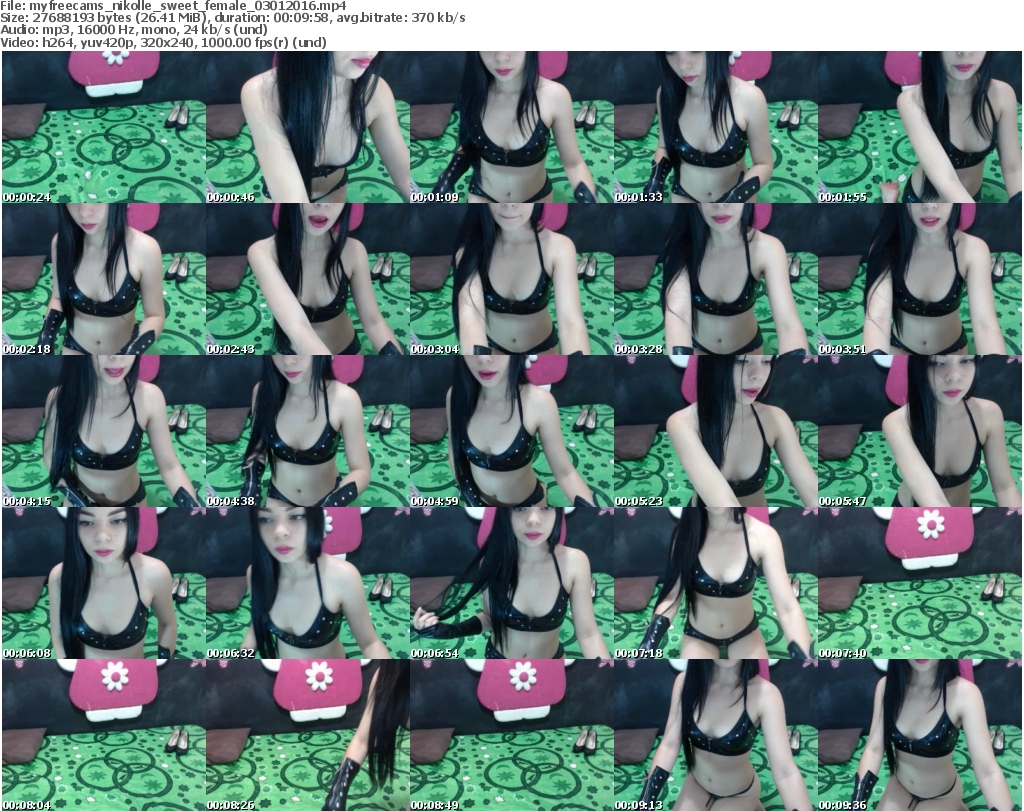Open the frame with timestamp 00:01:33
This screenshot has width=1024, height=811.
coord(716,127)
